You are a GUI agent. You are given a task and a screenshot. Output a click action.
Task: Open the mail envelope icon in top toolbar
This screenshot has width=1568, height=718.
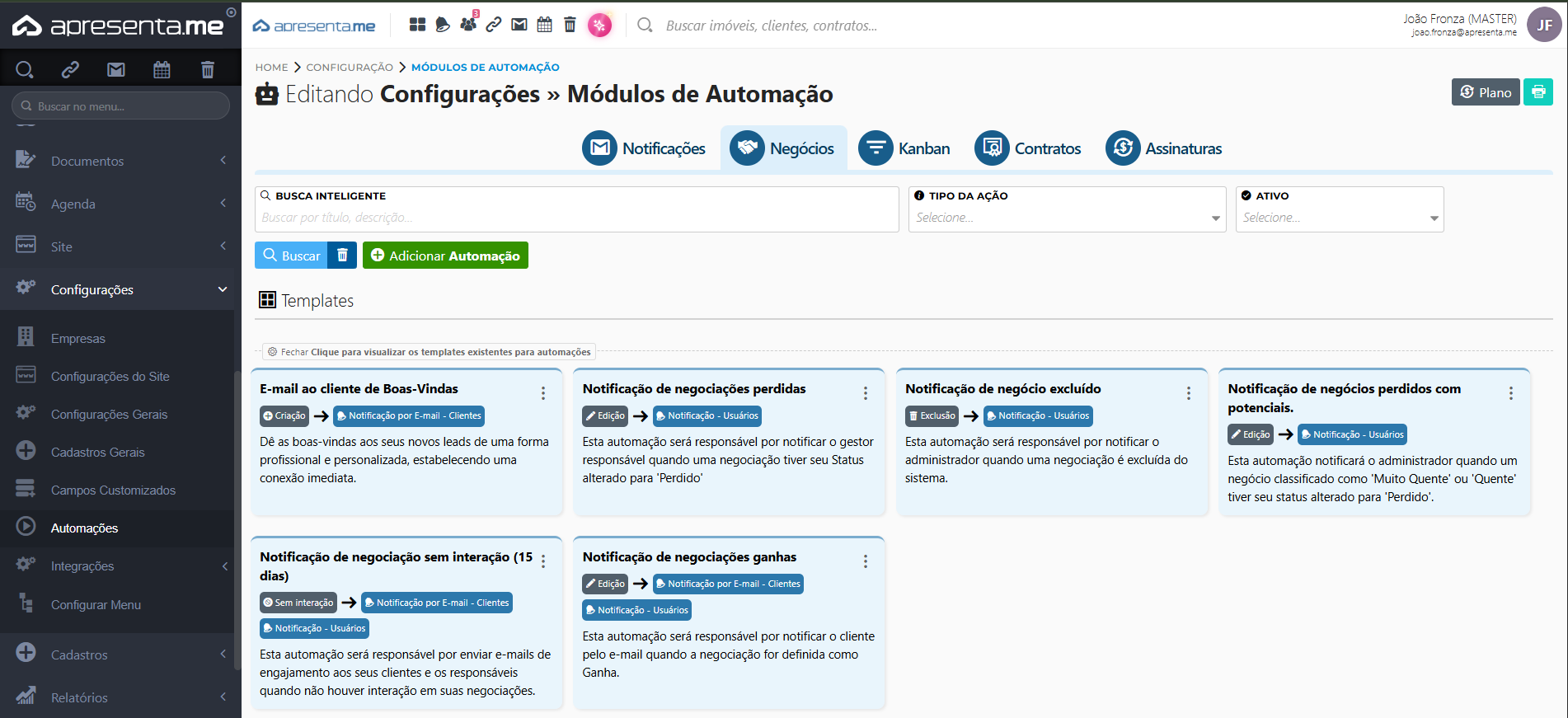pos(519,25)
